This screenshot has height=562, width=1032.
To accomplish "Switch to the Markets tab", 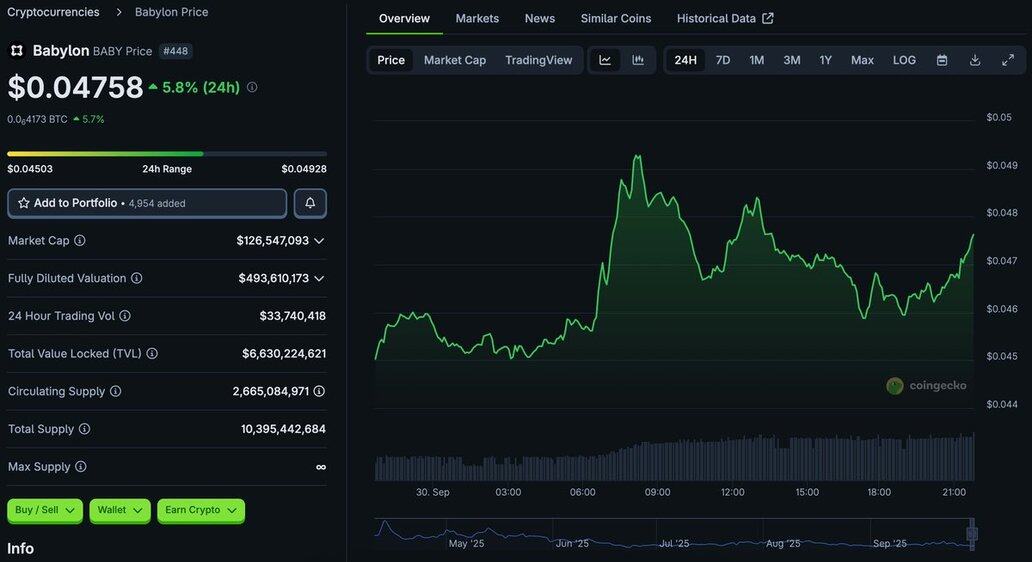I will coord(477,18).
